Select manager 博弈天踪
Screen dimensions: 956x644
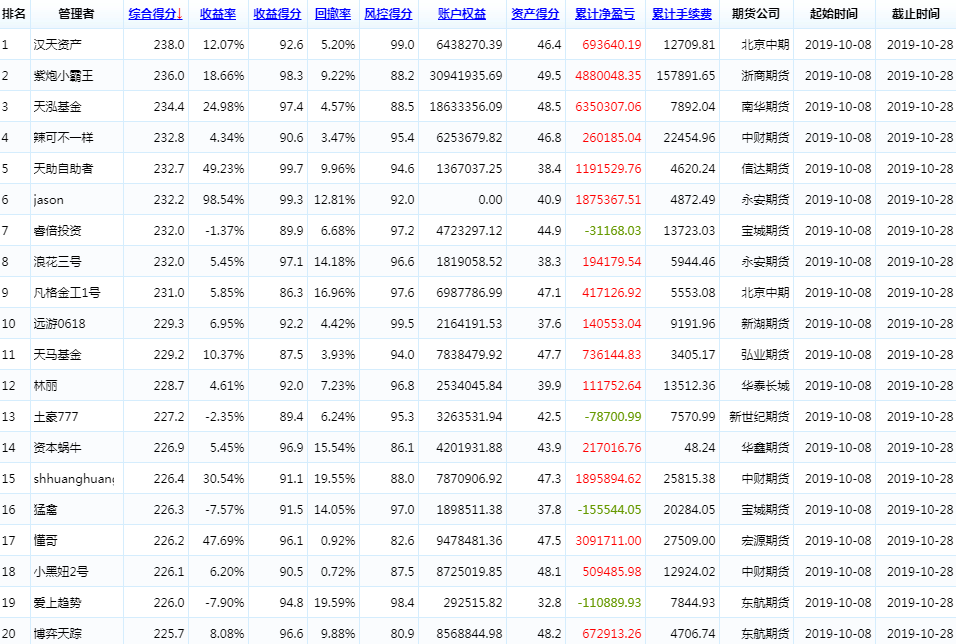(x=57, y=634)
